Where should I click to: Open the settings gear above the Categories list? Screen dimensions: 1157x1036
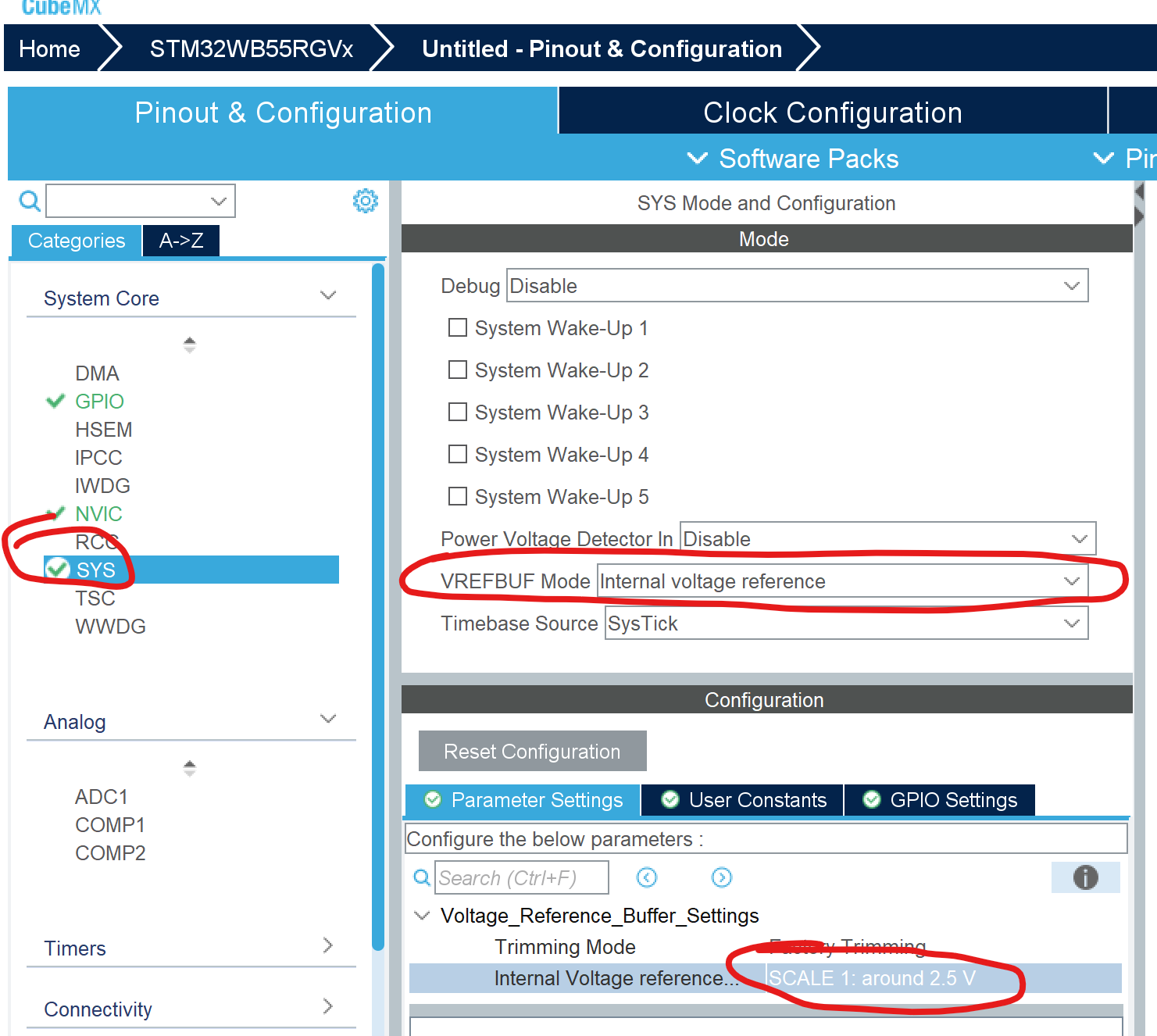pos(365,201)
